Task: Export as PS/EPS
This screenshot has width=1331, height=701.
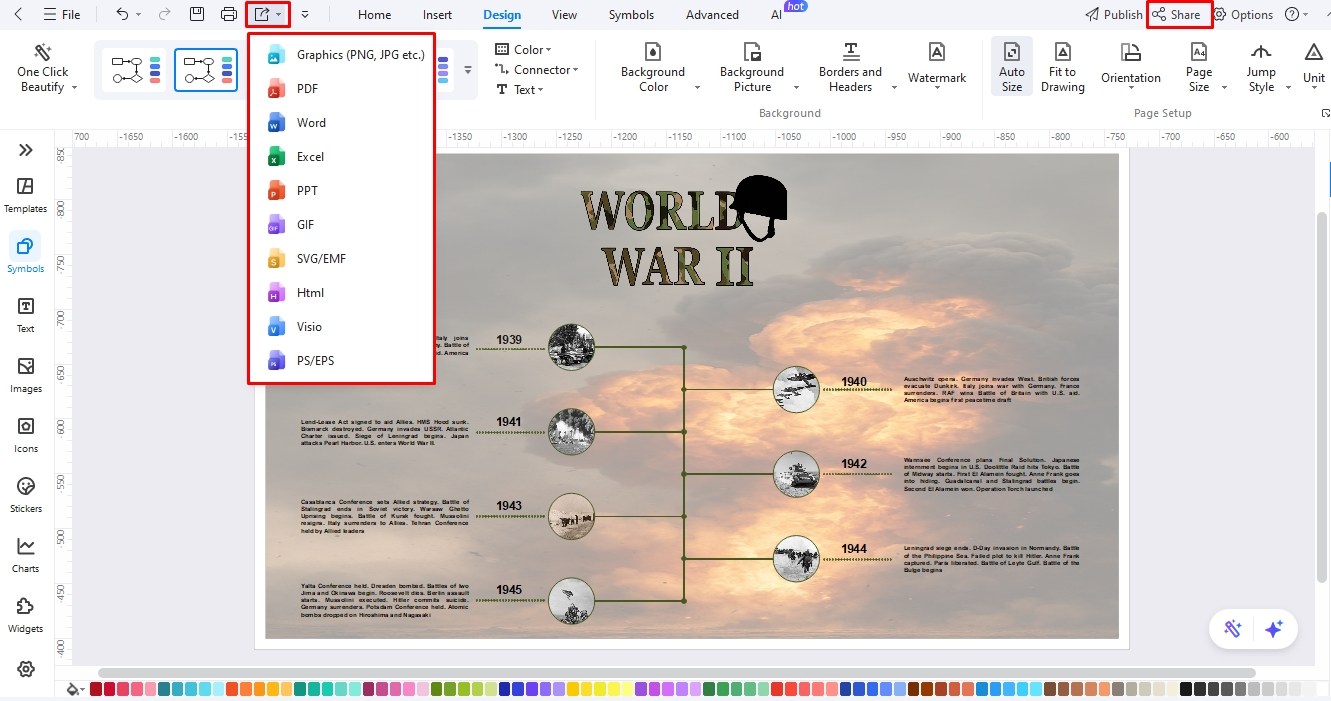Action: click(x=341, y=361)
